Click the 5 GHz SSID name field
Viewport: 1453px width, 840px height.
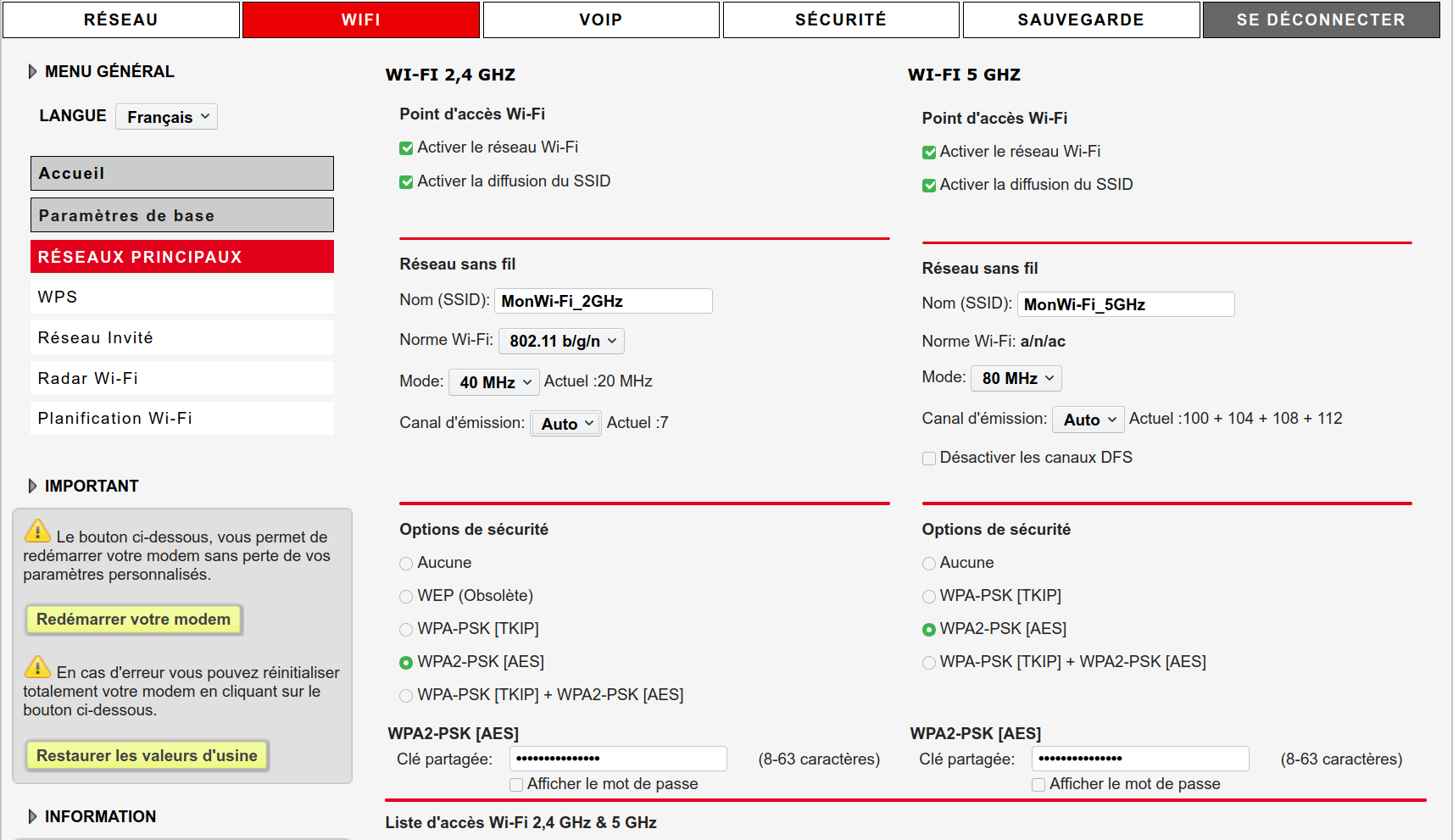point(1125,304)
